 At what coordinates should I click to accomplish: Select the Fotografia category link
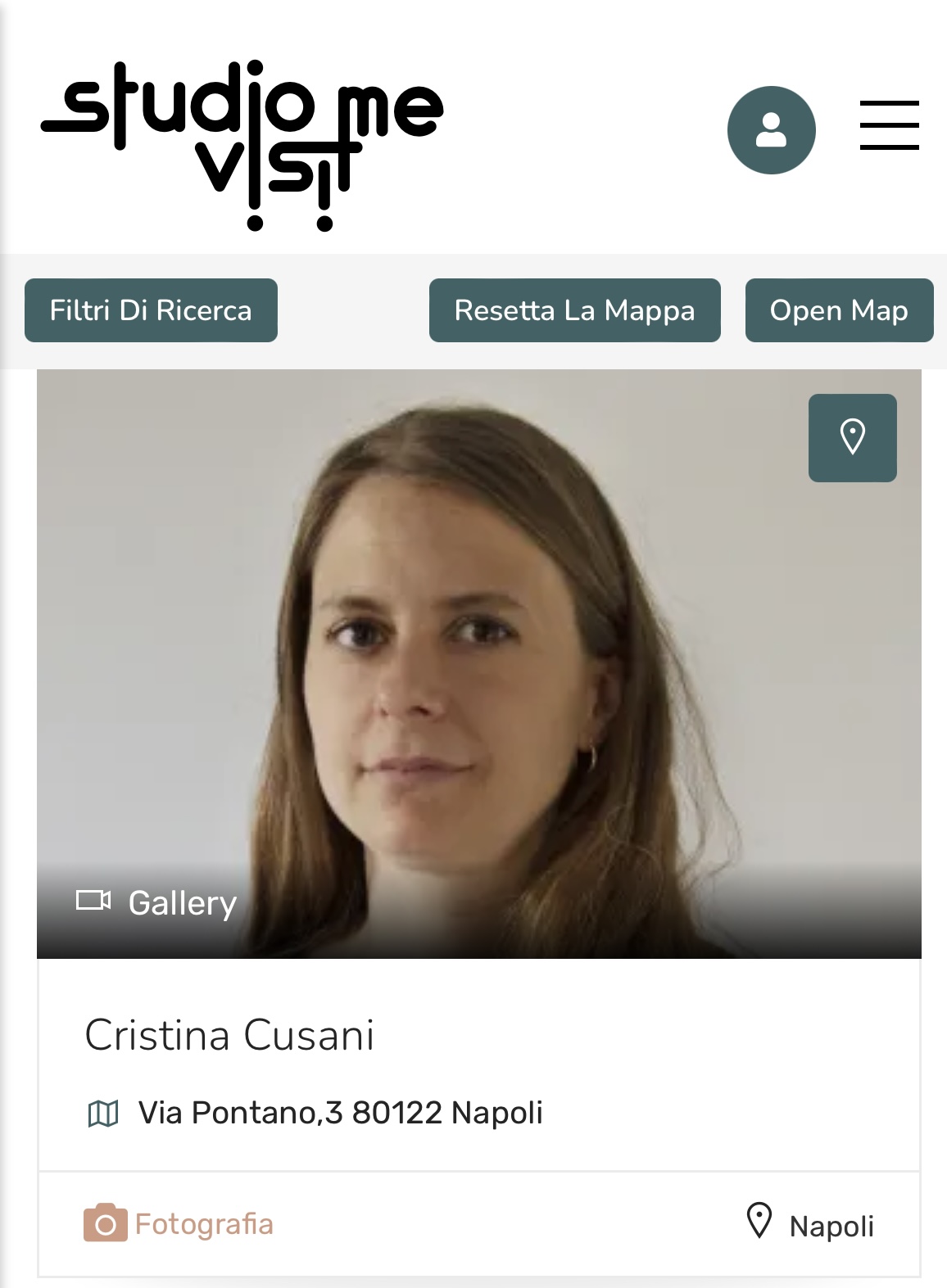(x=204, y=1223)
